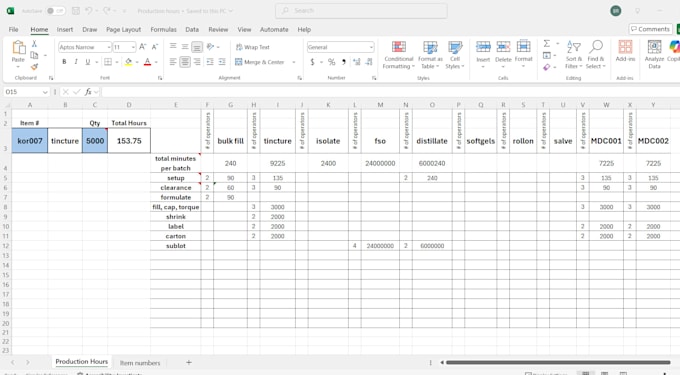680x375 pixels.
Task: Open the Item numbers sheet tab
Action: click(140, 363)
